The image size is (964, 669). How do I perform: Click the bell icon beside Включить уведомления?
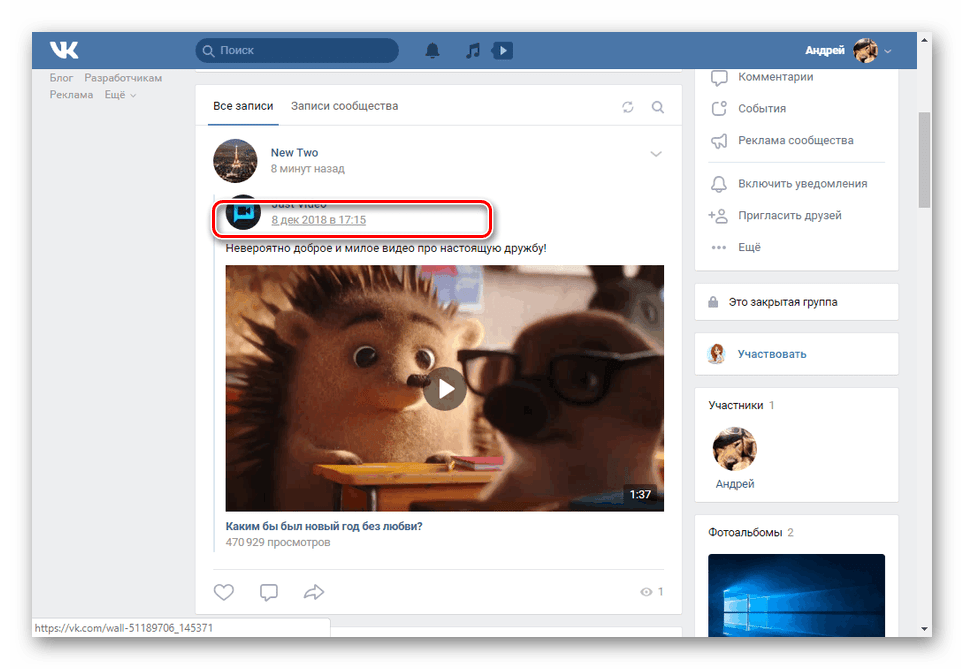719,184
